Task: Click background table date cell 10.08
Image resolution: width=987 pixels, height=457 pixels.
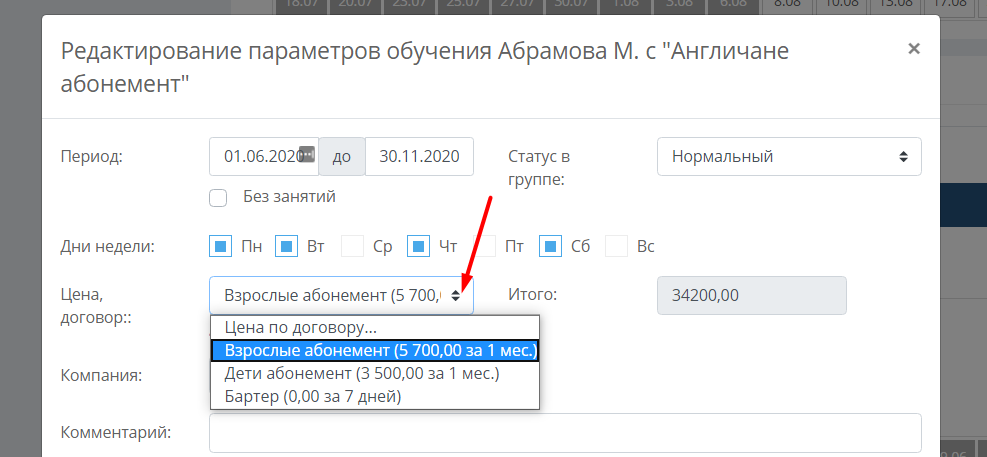Action: [840, 4]
